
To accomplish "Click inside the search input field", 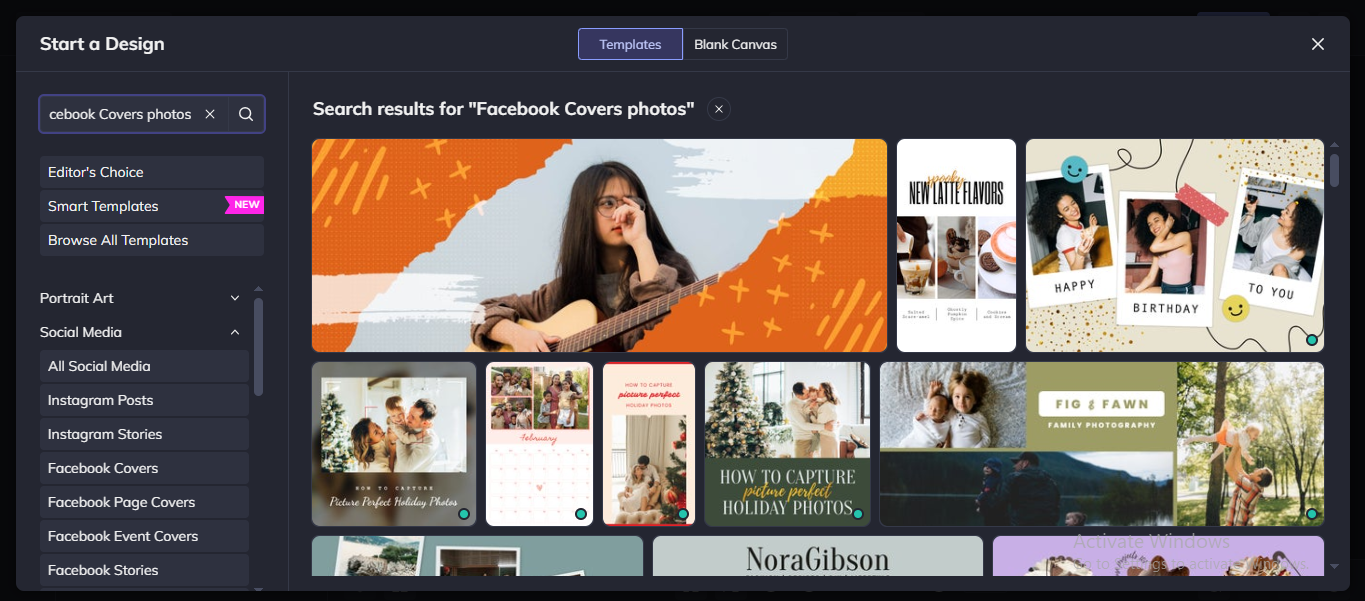I will (120, 114).
